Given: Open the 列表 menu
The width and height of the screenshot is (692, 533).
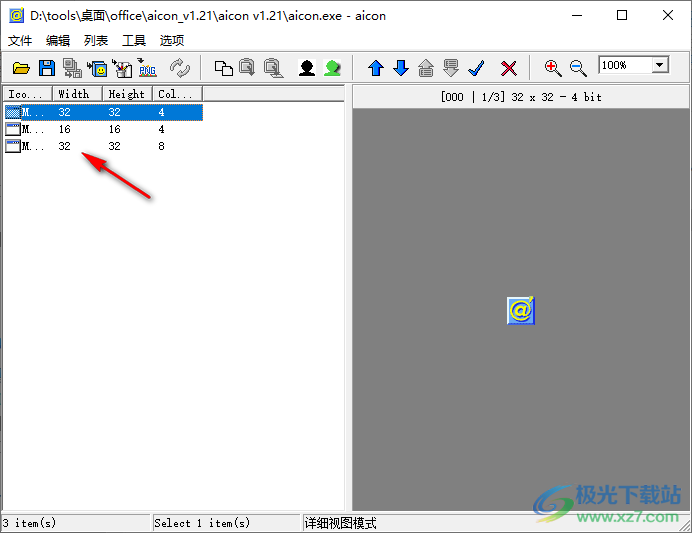Looking at the screenshot, I should [96, 41].
